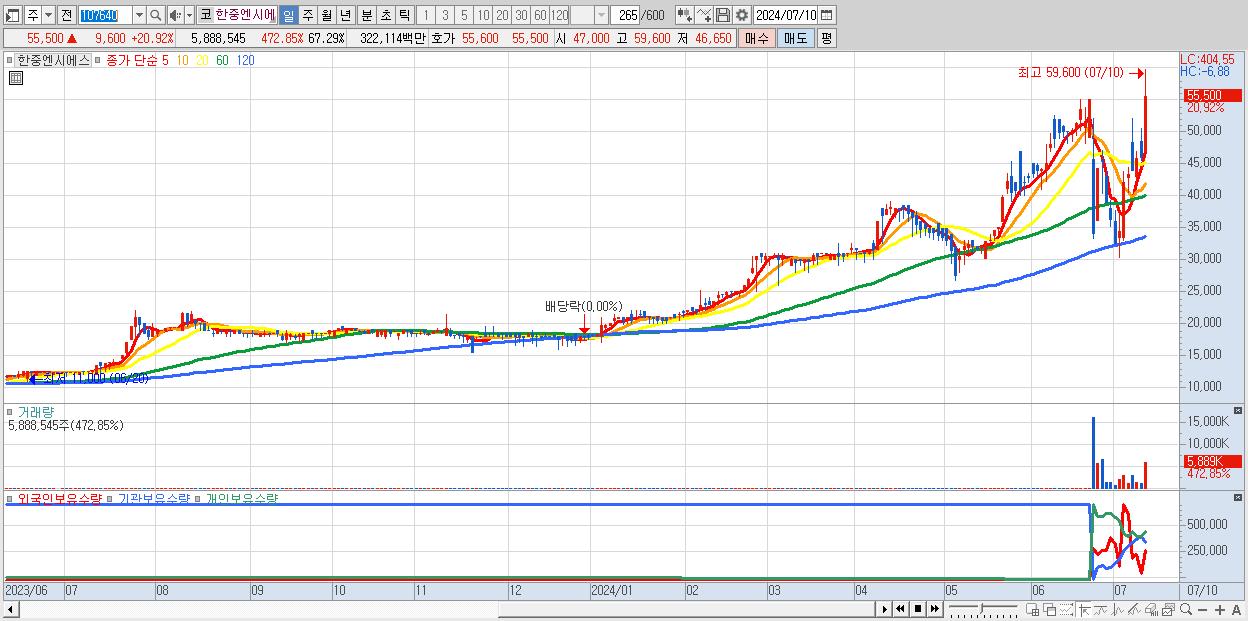The width and height of the screenshot is (1248, 621).
Task: Click the A auto-scale icon at bottom right
Action: (x=1237, y=609)
